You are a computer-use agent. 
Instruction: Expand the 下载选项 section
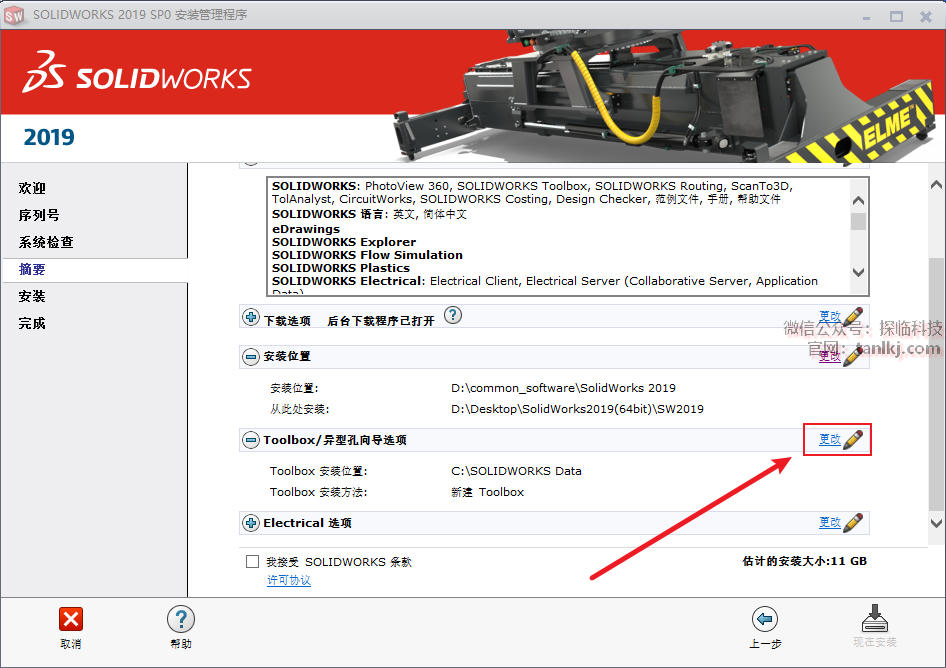(251, 316)
